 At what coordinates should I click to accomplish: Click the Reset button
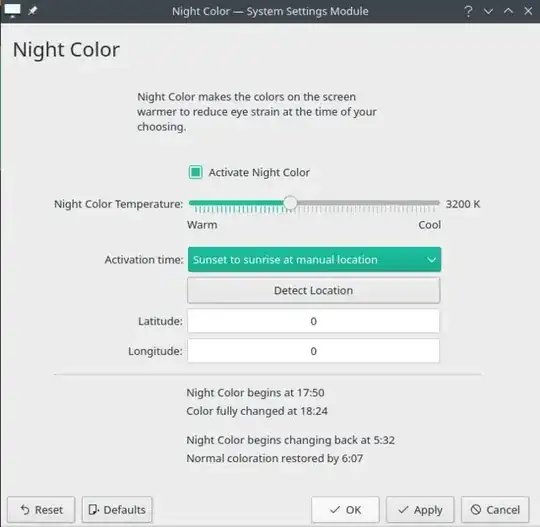point(41,509)
